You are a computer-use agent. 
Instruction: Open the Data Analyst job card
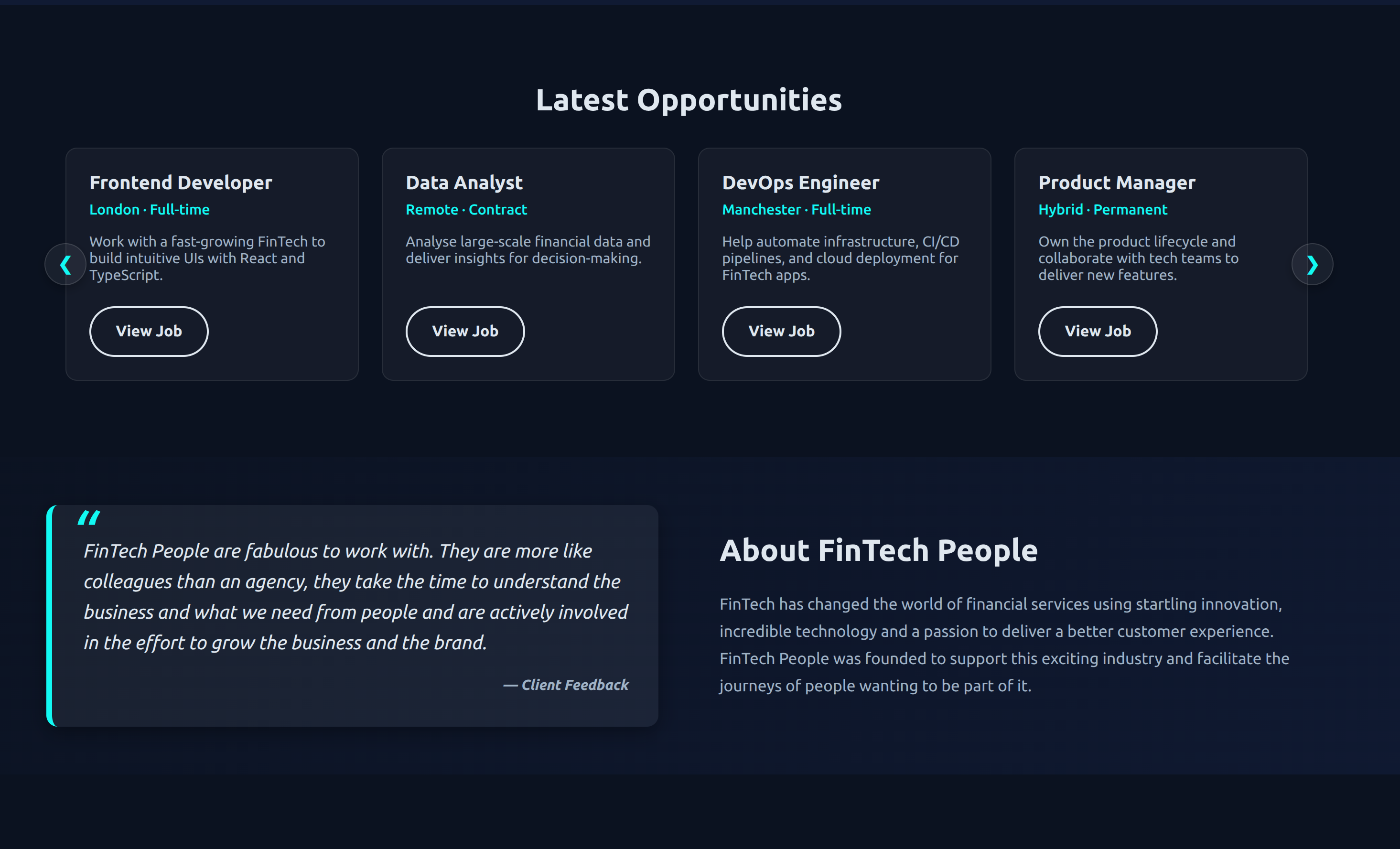click(528, 264)
